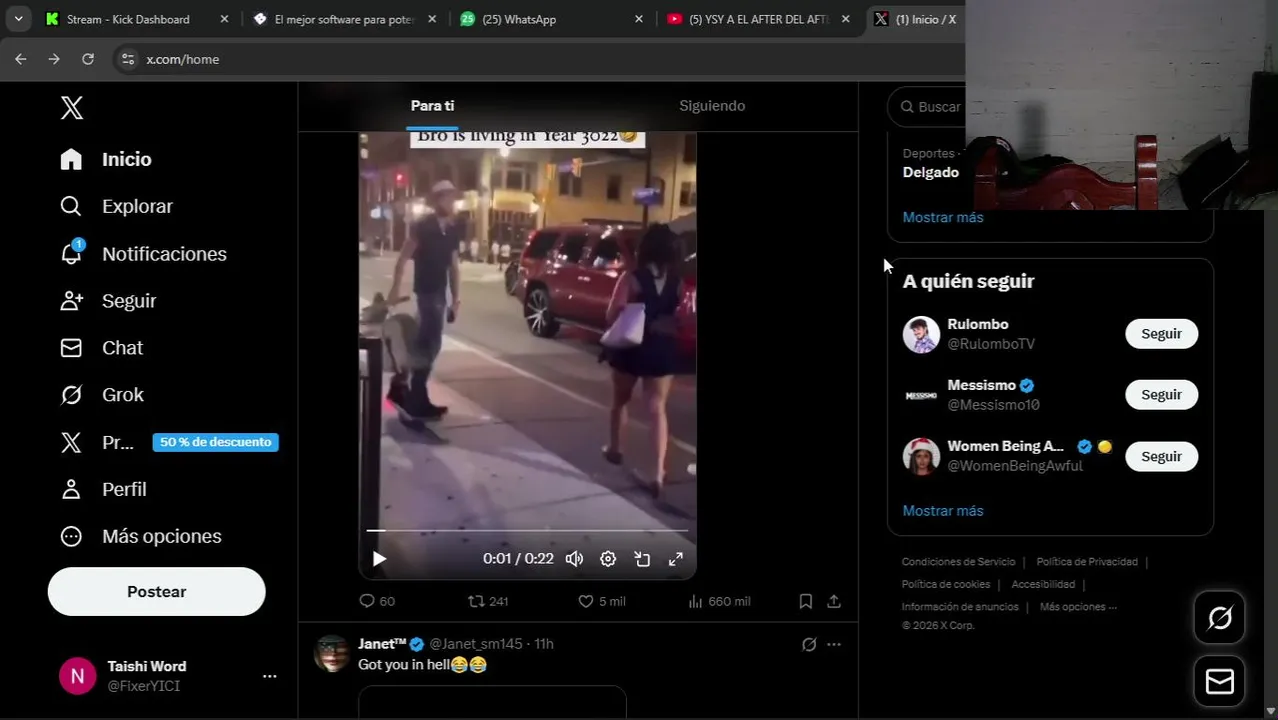Open Women Being Awful avatar
This screenshot has width=1278, height=720.
(x=921, y=456)
